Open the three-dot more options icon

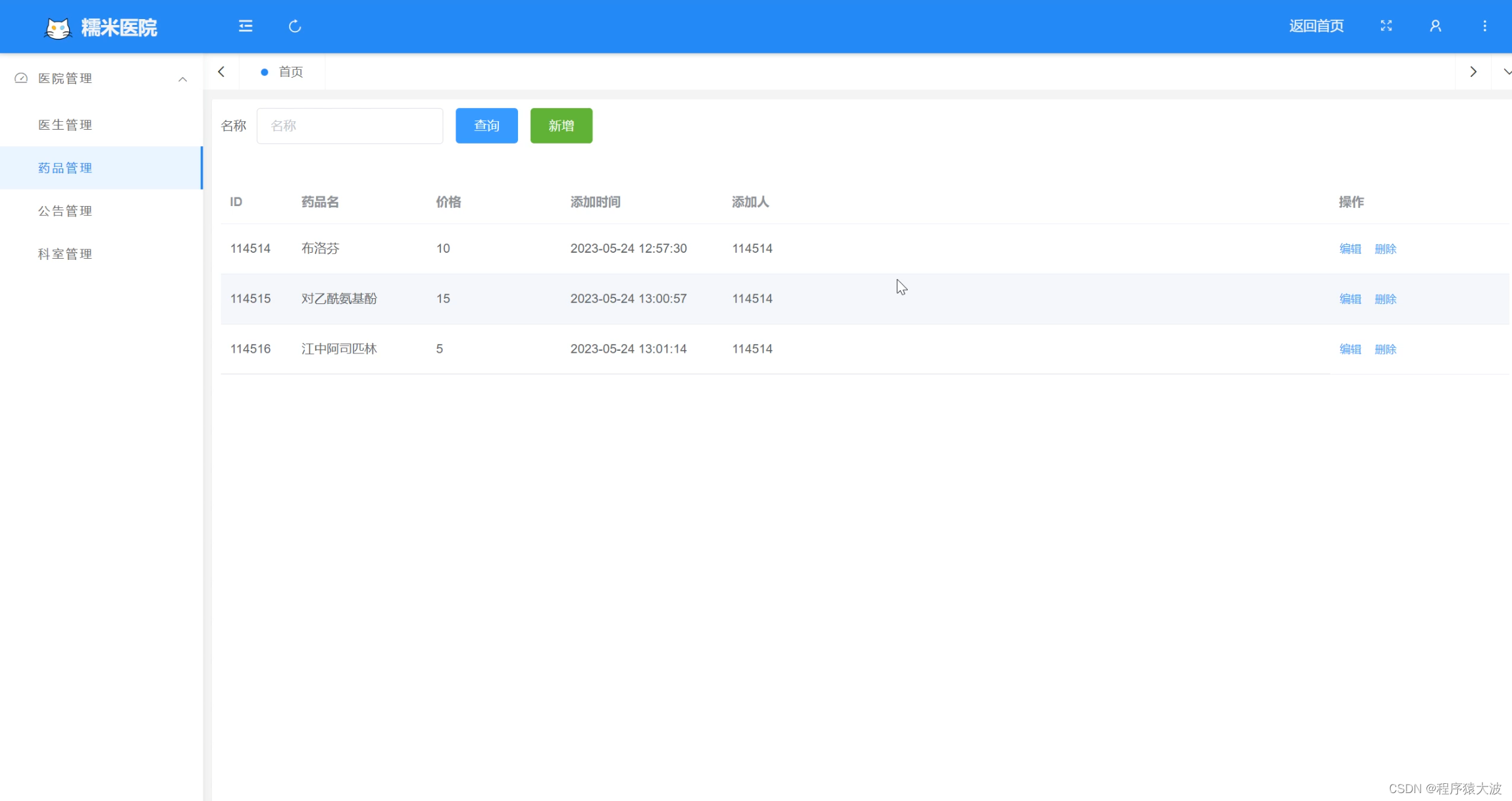tap(1484, 26)
